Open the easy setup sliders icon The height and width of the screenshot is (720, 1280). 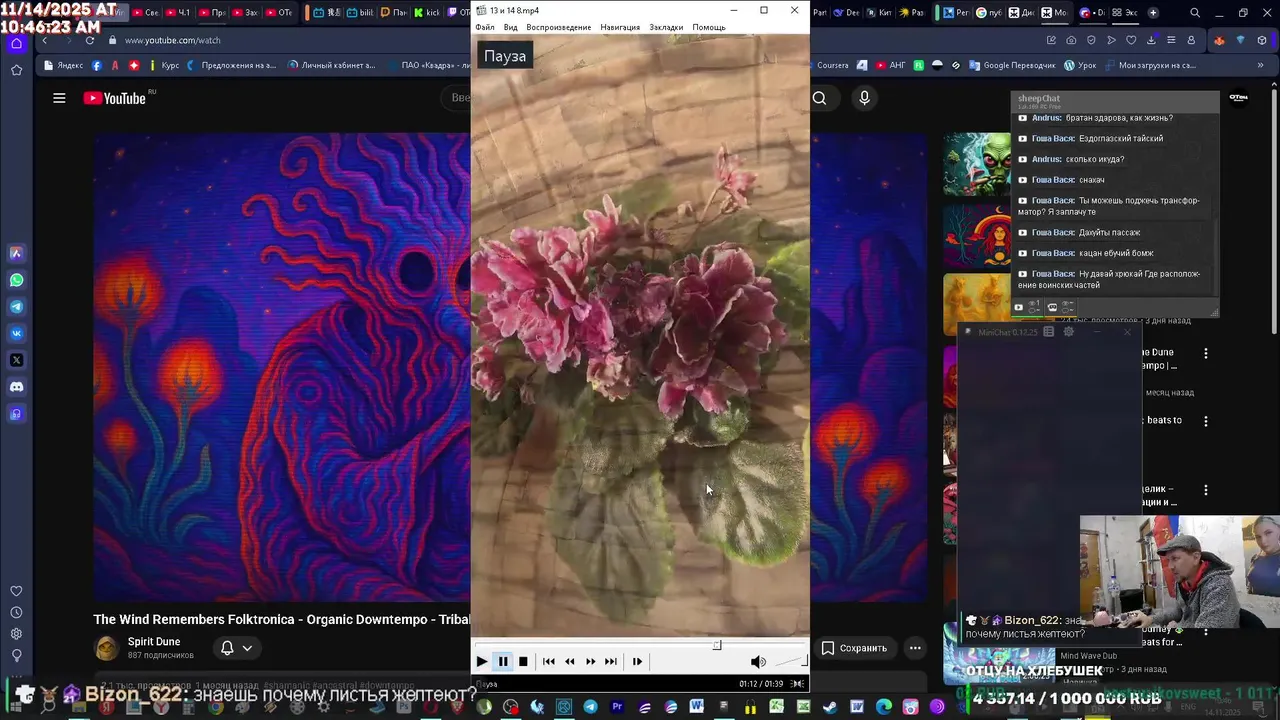(x=1171, y=40)
